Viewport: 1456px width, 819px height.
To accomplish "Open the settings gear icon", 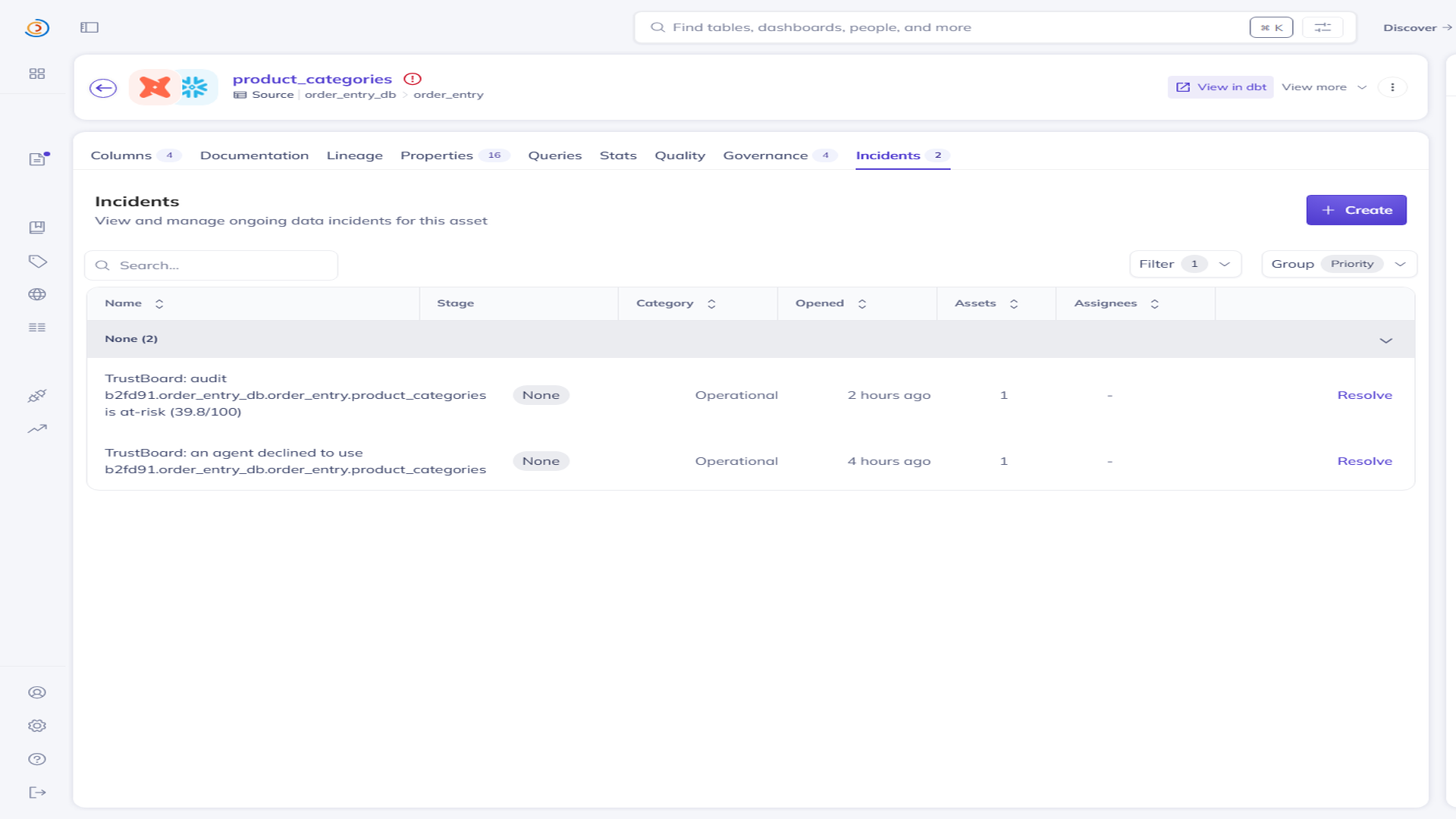I will tap(37, 726).
